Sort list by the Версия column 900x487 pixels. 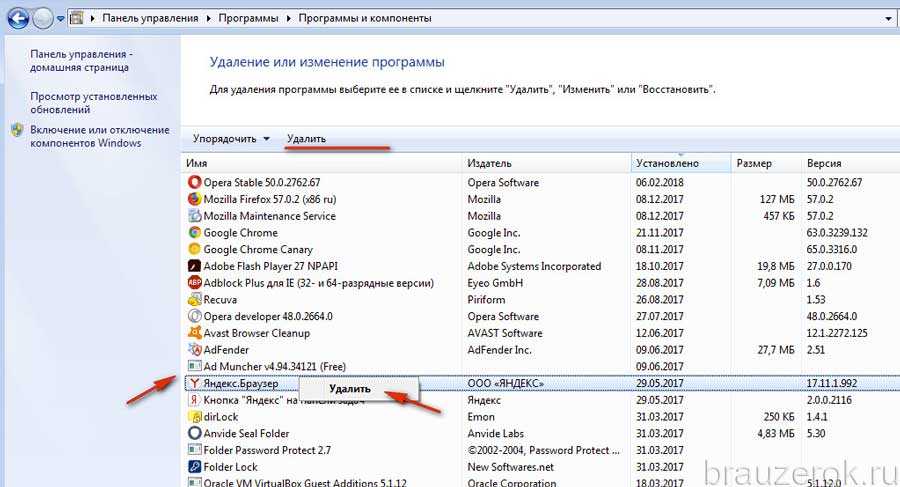pos(851,163)
